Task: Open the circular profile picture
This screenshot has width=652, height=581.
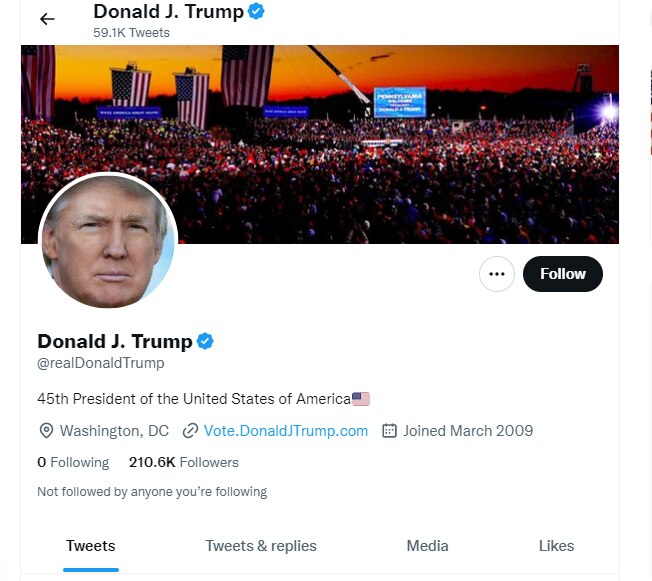Action: coord(107,242)
